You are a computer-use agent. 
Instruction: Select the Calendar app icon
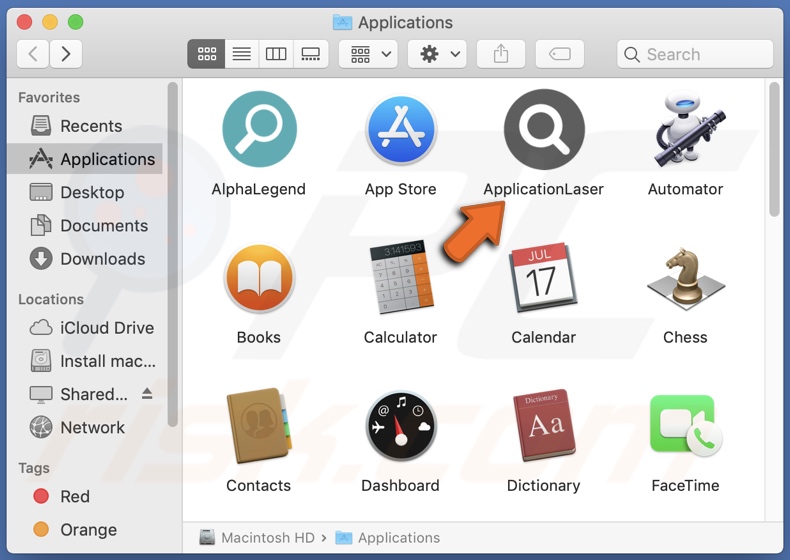(x=543, y=278)
